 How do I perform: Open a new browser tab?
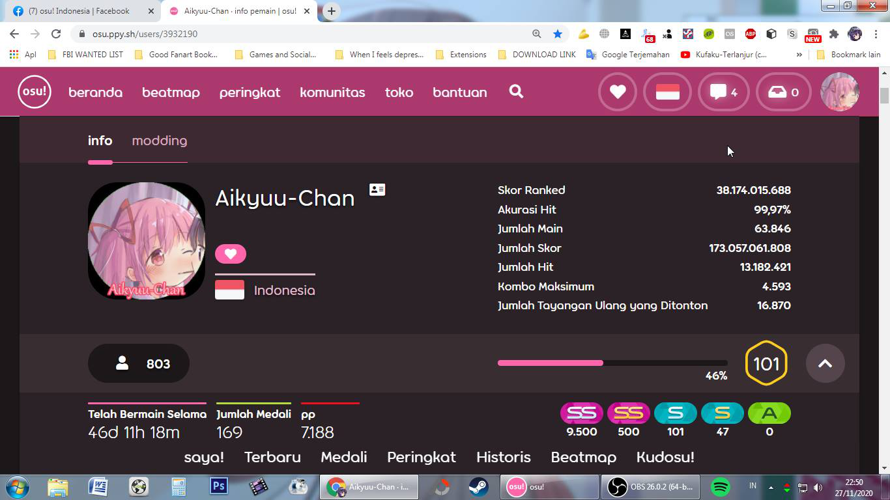(x=331, y=11)
